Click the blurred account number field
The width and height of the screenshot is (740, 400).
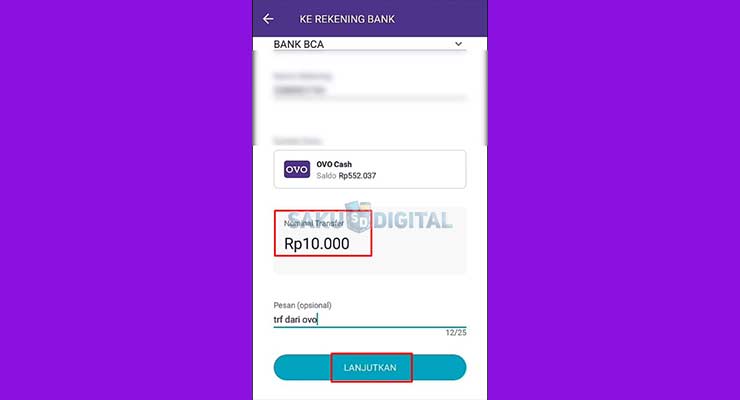click(370, 91)
